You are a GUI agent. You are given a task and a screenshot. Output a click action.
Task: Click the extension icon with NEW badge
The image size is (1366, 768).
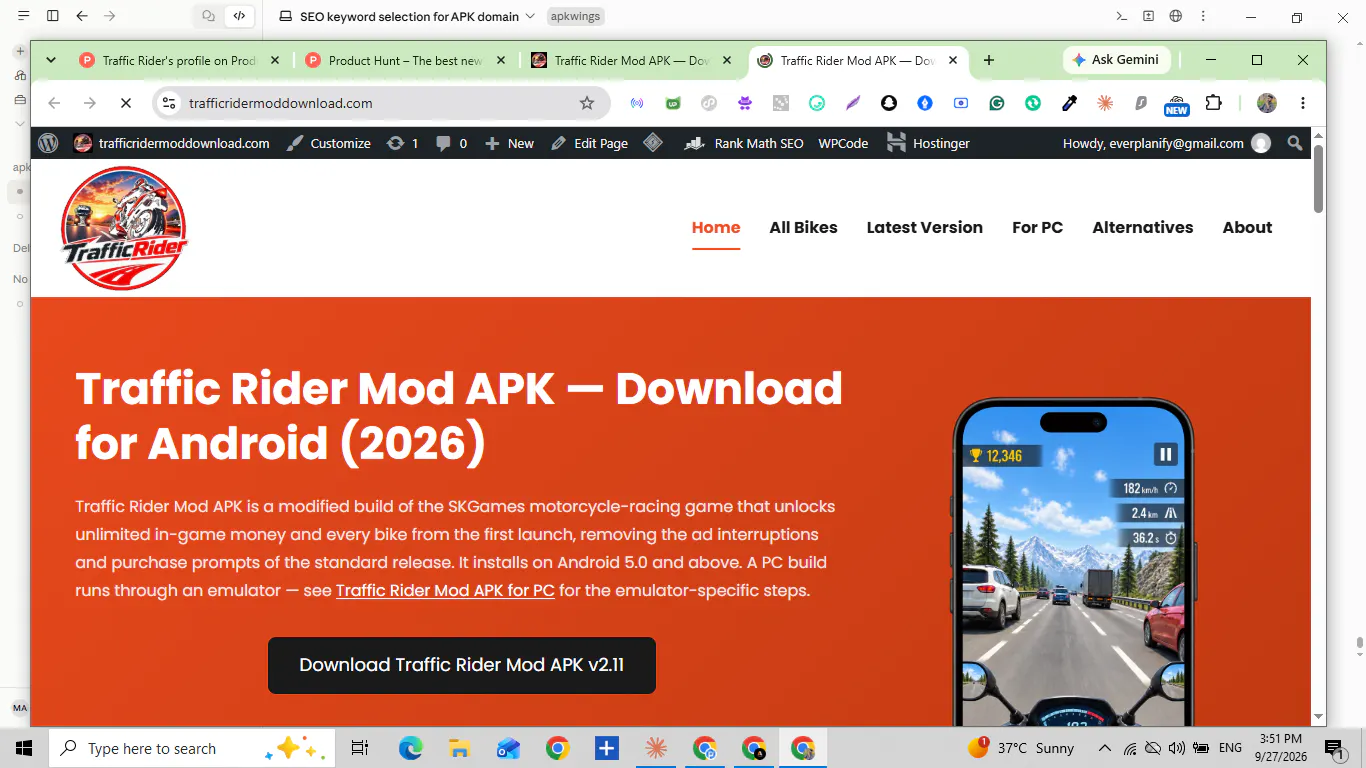[1177, 104]
